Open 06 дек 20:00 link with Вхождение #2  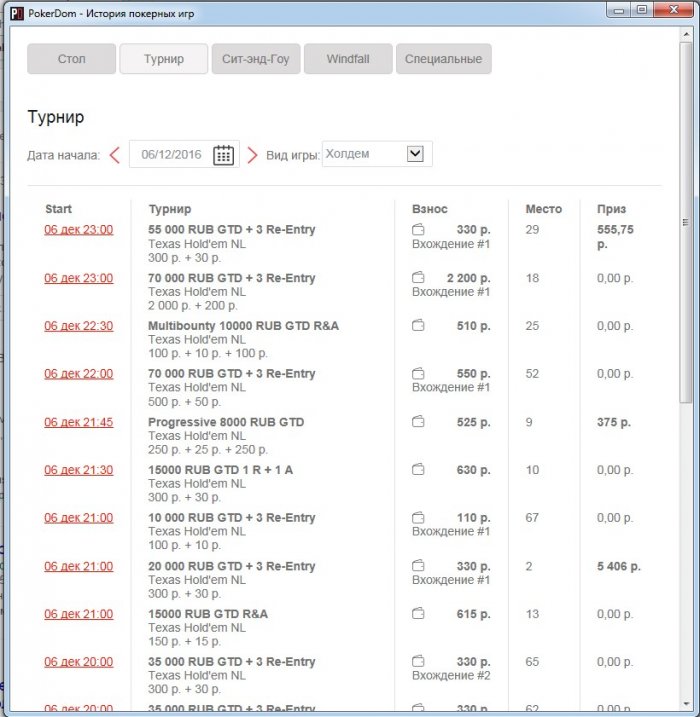(79, 662)
